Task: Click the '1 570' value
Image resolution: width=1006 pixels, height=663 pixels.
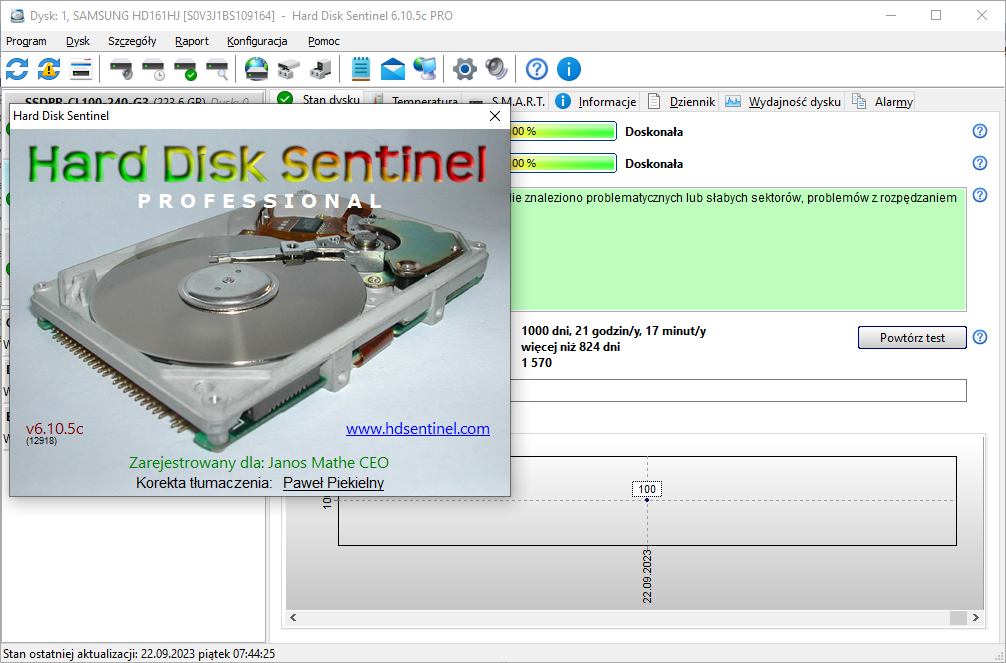Action: pos(536,363)
